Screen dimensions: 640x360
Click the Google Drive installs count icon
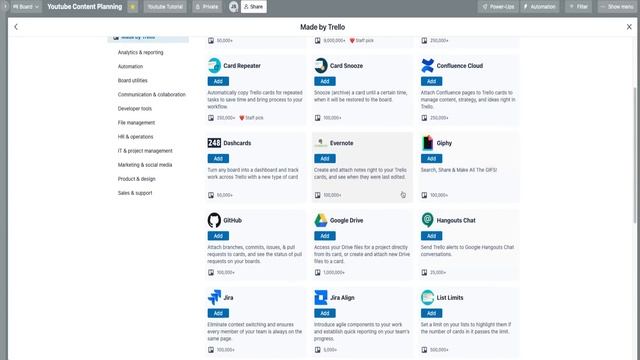point(318,273)
